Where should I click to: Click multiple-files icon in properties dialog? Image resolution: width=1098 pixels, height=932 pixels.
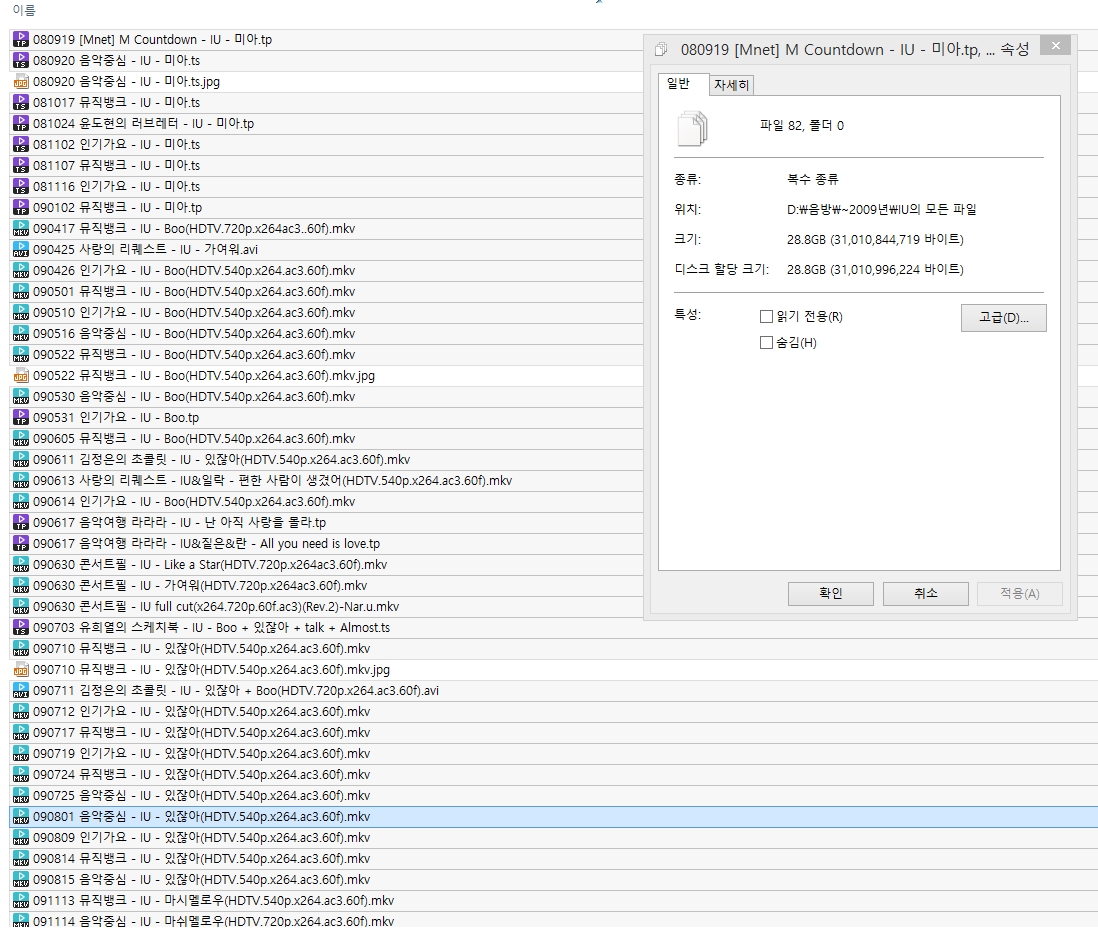(x=693, y=128)
